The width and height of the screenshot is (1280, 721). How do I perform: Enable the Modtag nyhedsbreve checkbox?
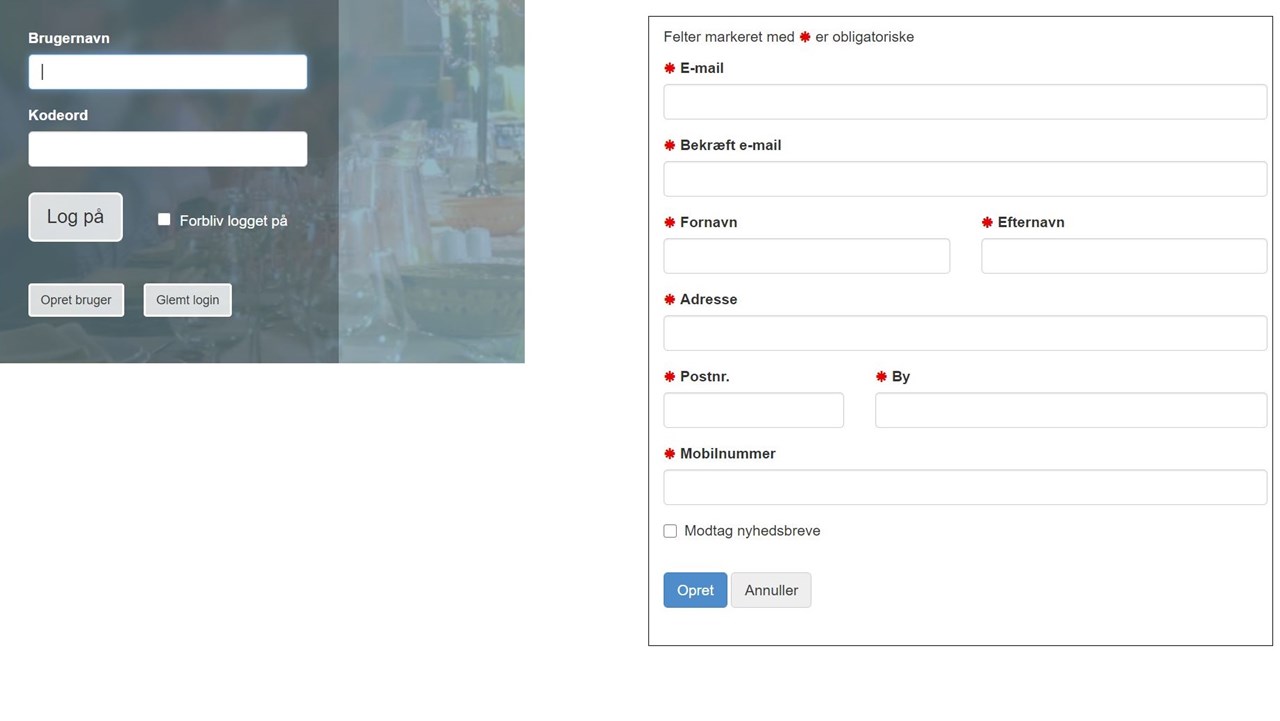[670, 531]
